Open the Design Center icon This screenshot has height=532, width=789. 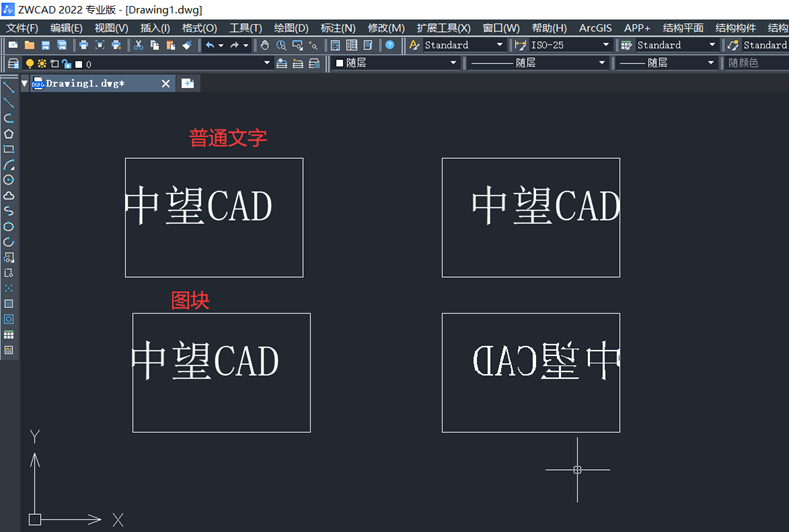coord(351,45)
